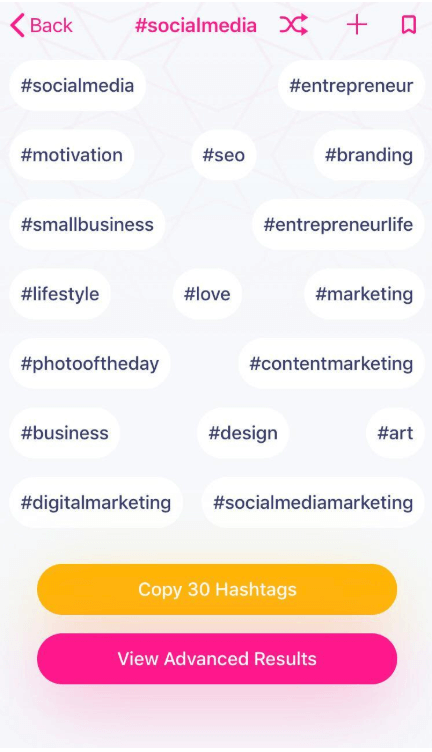Toggle the #socialmedia hashtag chip
The height and width of the screenshot is (752, 432).
pos(77,86)
